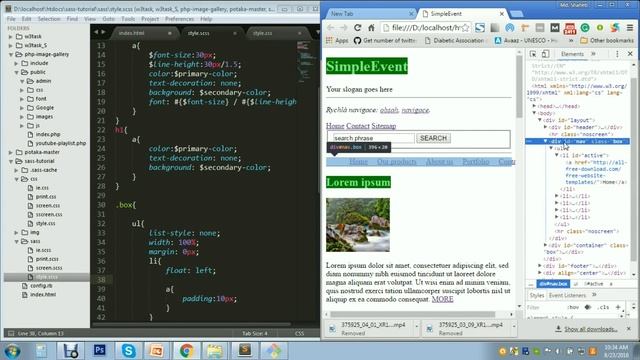Reload the page in Chrome

(358, 27)
